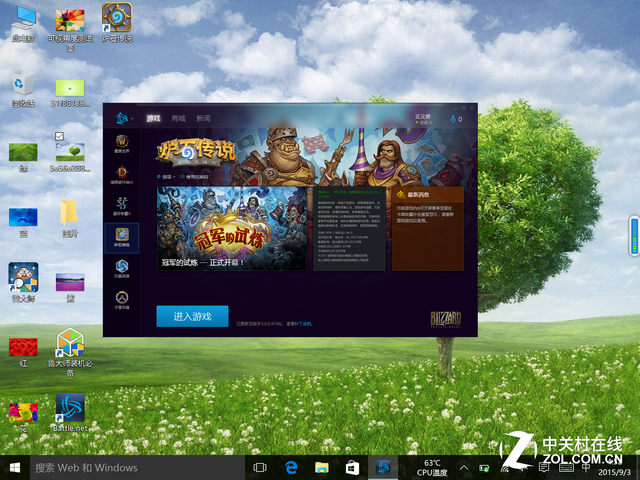Select the 红 red flowers image file

23,353
